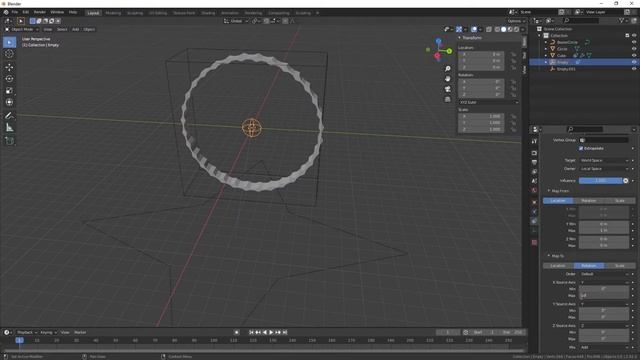This screenshot has width=640, height=360.
Task: Click the Vertex Group input field
Action: [604, 140]
